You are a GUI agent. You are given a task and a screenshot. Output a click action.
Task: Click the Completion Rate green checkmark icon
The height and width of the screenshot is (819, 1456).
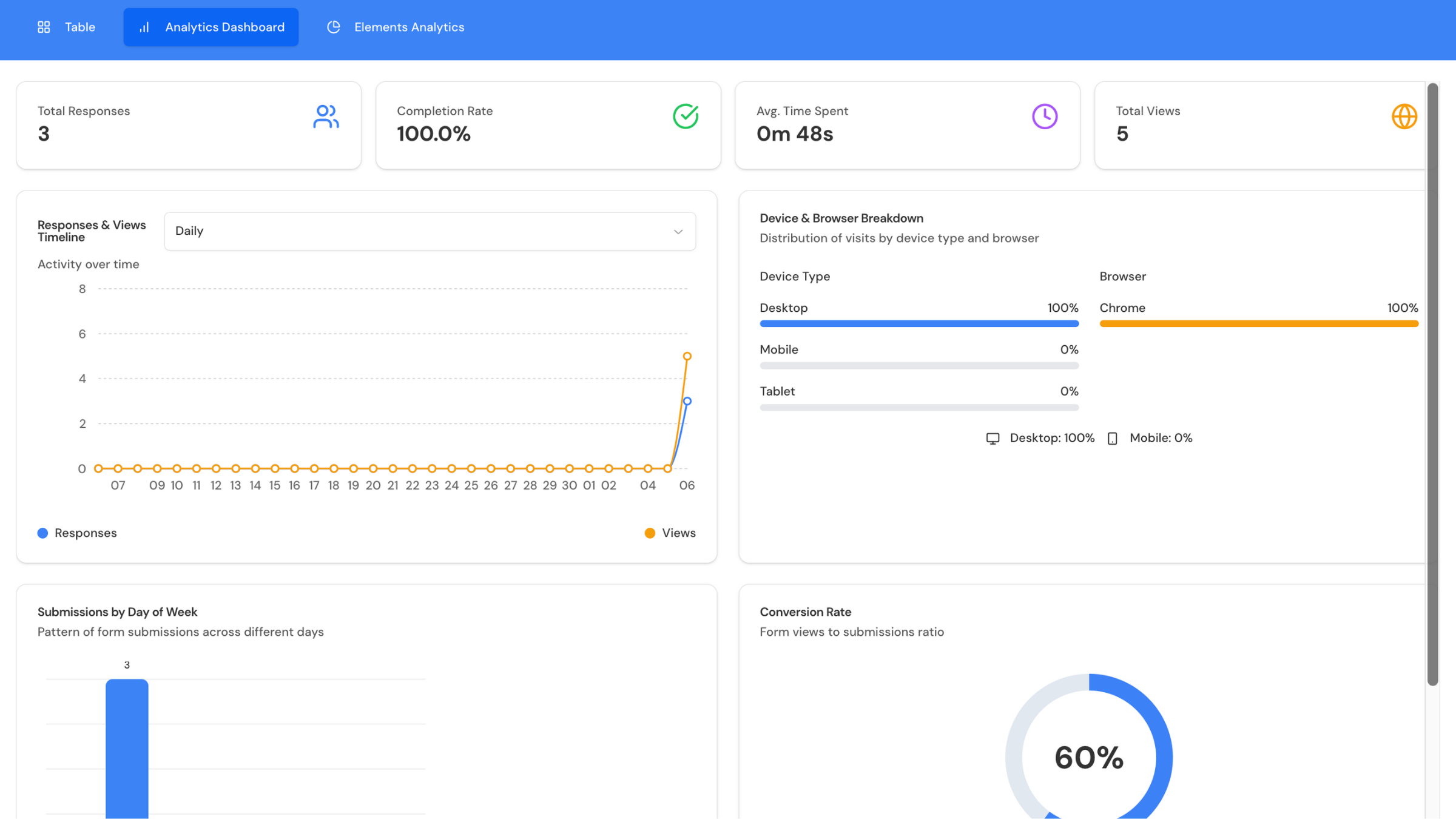click(x=686, y=116)
